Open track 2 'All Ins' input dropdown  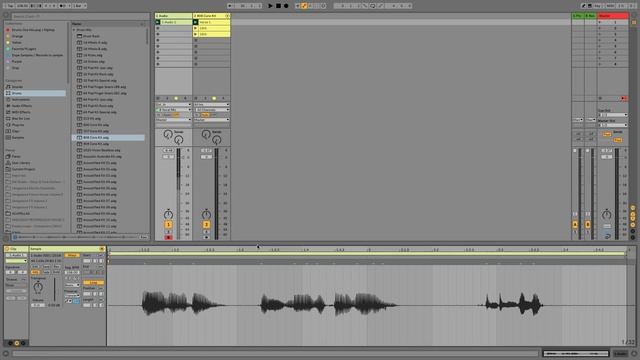click(x=211, y=105)
